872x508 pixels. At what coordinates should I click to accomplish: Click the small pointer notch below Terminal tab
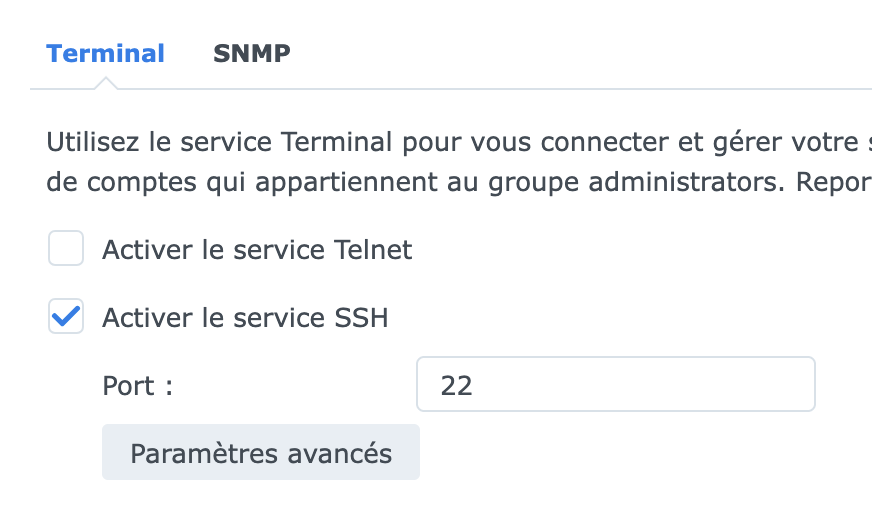pyautogui.click(x=105, y=84)
